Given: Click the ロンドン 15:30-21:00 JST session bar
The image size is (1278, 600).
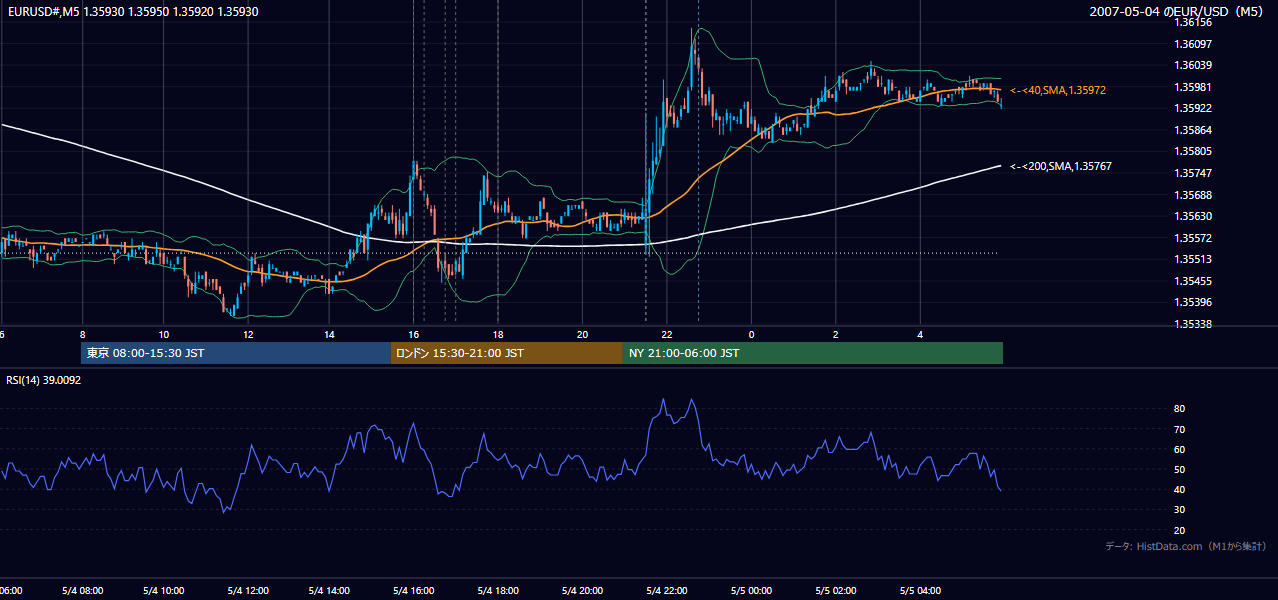Looking at the screenshot, I should (x=507, y=353).
